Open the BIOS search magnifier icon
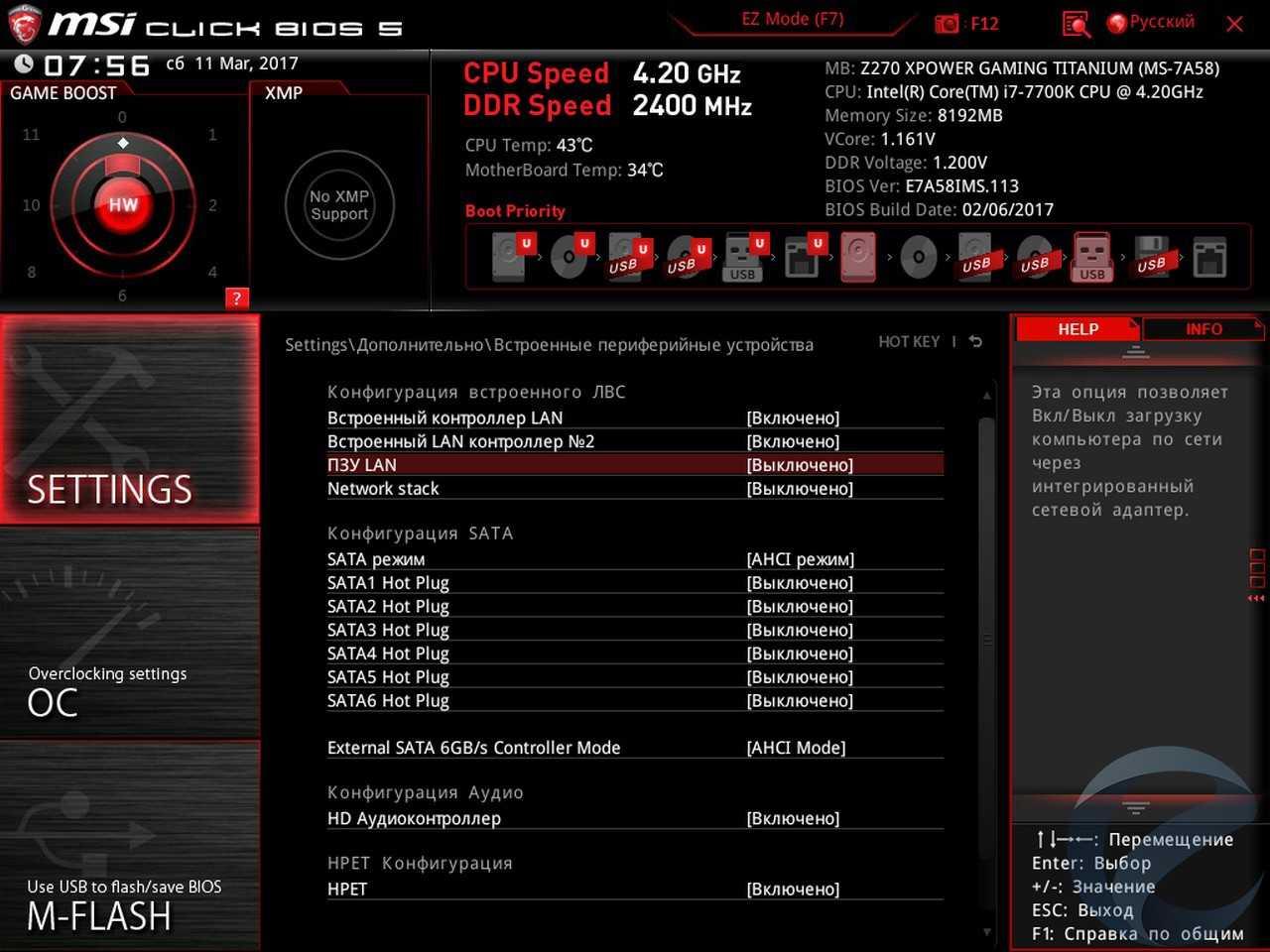This screenshot has width=1270, height=952. pyautogui.click(x=1076, y=24)
